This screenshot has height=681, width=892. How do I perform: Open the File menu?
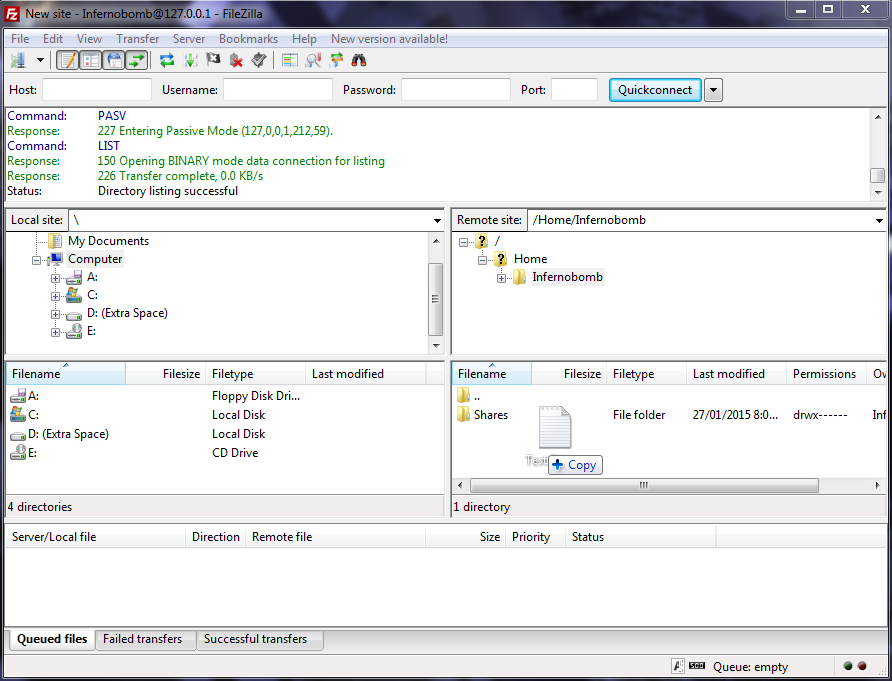[x=20, y=39]
